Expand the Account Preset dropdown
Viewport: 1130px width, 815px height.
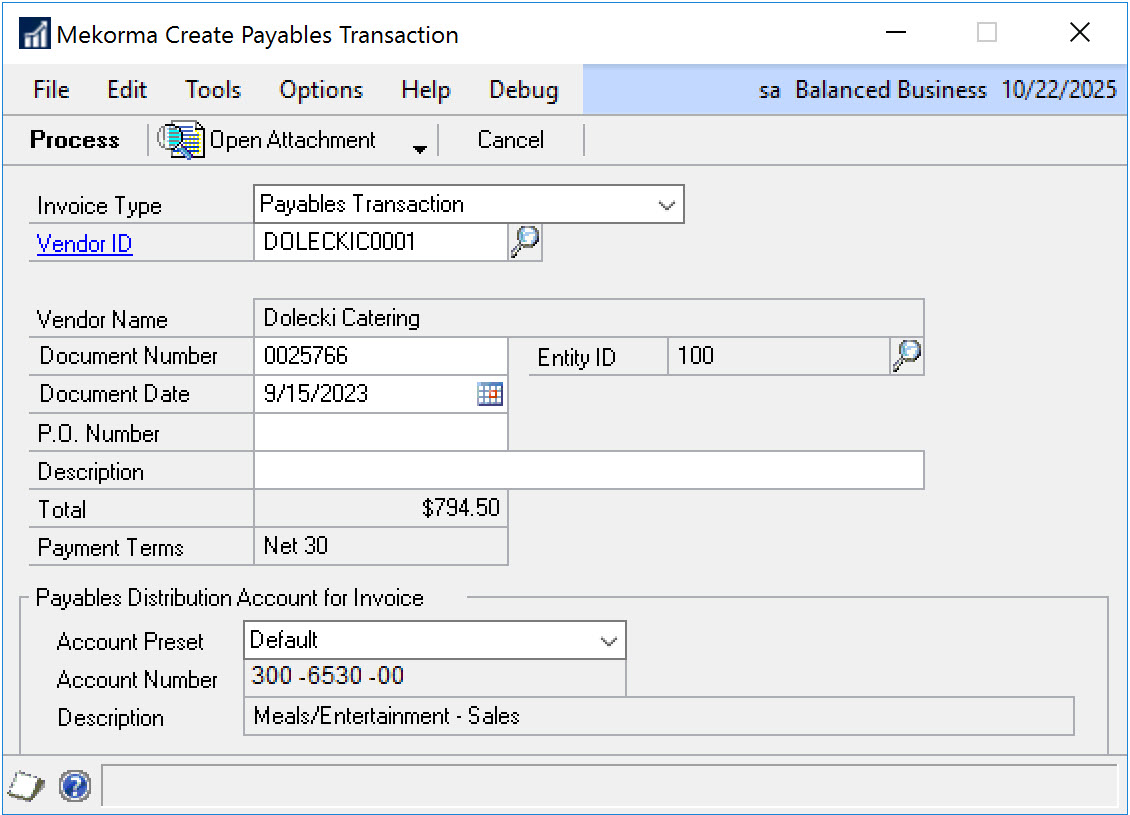pyautogui.click(x=608, y=640)
